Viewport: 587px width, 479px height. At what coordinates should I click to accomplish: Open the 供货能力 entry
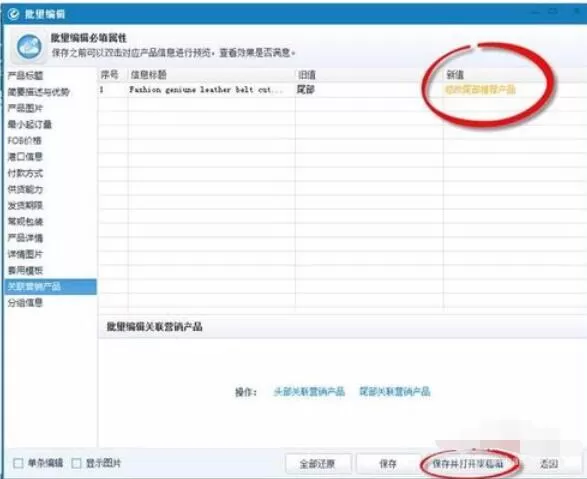coord(25,189)
